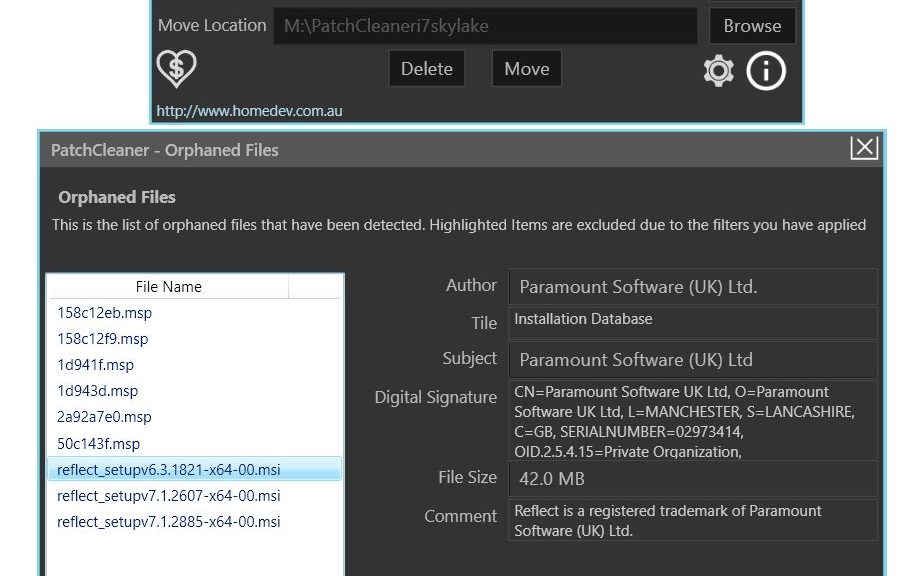This screenshot has height=576, width=923.
Task: Click the File Size value 42.0 MB
Action: (693, 478)
